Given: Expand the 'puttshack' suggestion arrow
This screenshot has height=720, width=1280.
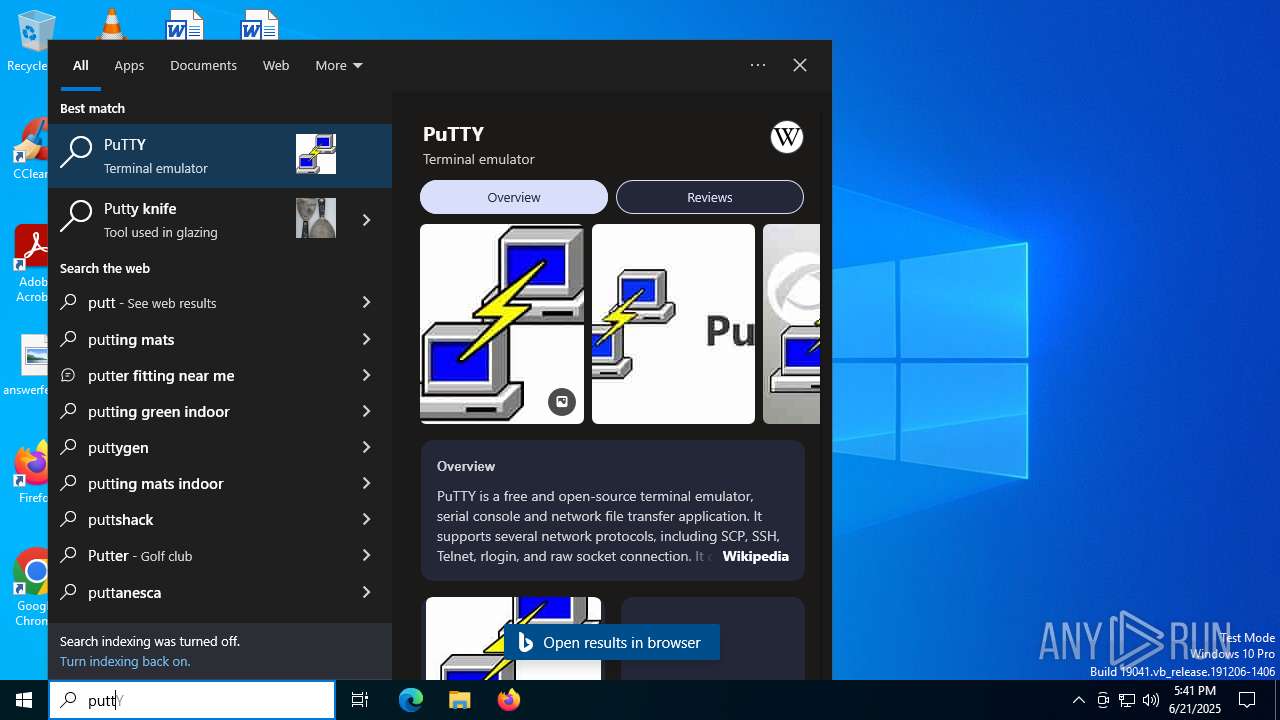Looking at the screenshot, I should (x=366, y=519).
